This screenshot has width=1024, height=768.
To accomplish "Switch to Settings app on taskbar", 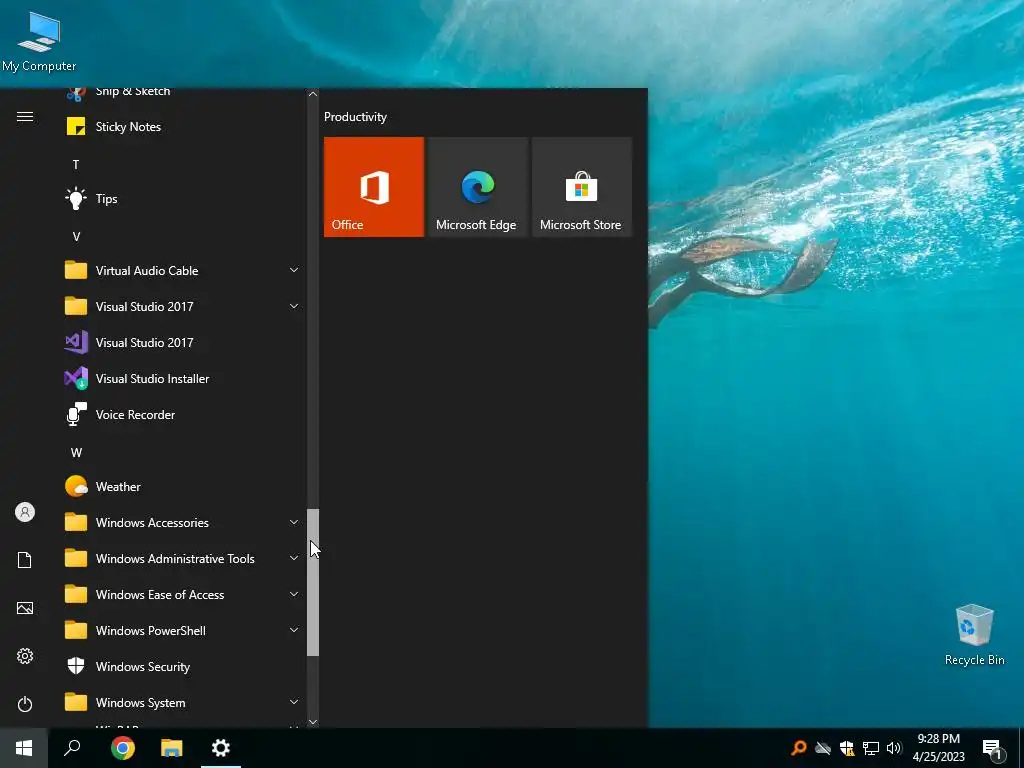I will 221,748.
